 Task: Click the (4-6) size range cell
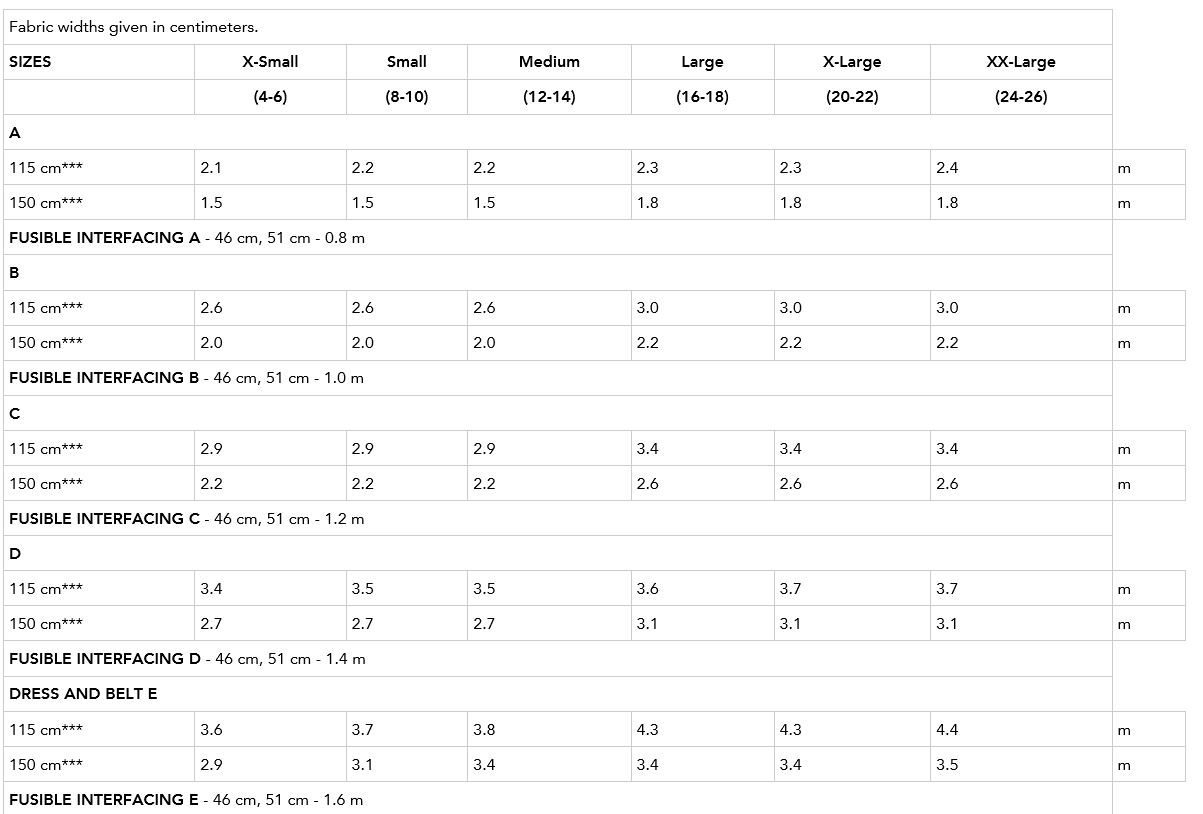click(x=270, y=97)
